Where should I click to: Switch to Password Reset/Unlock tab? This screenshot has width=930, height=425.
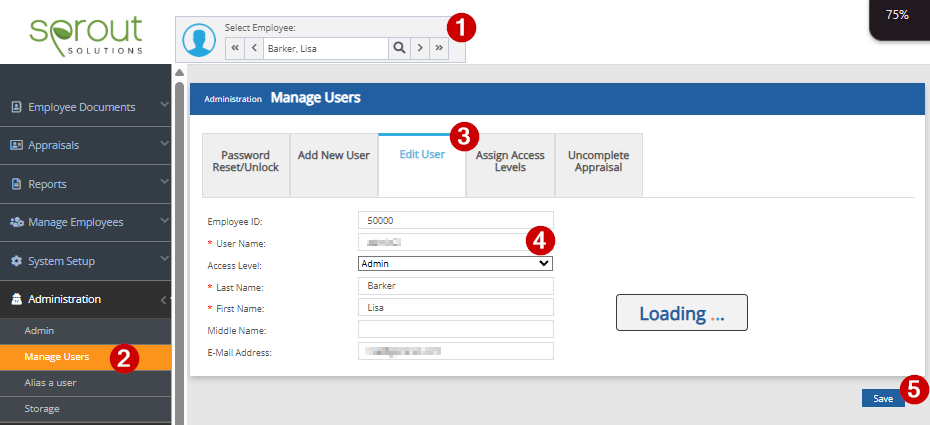coord(246,162)
